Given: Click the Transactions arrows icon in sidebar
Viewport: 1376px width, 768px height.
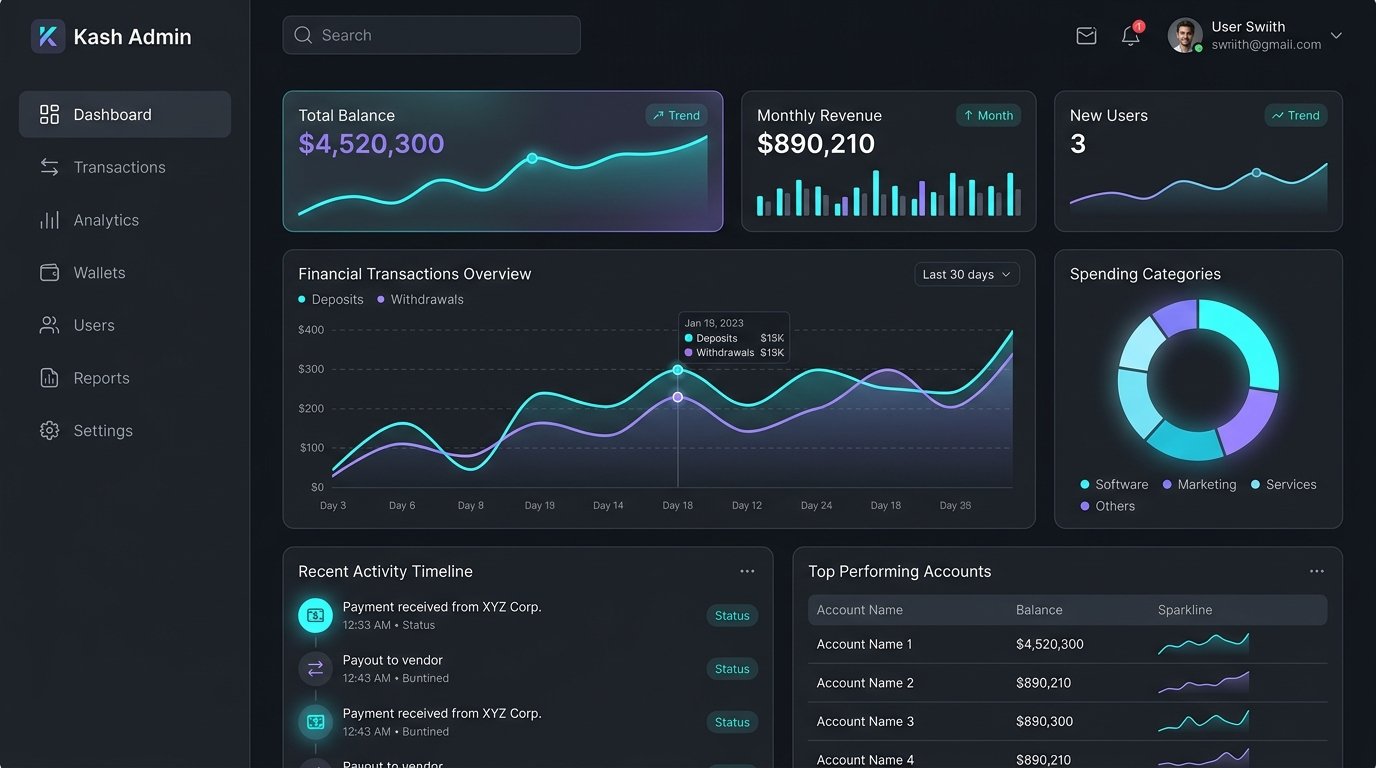Looking at the screenshot, I should [49, 167].
